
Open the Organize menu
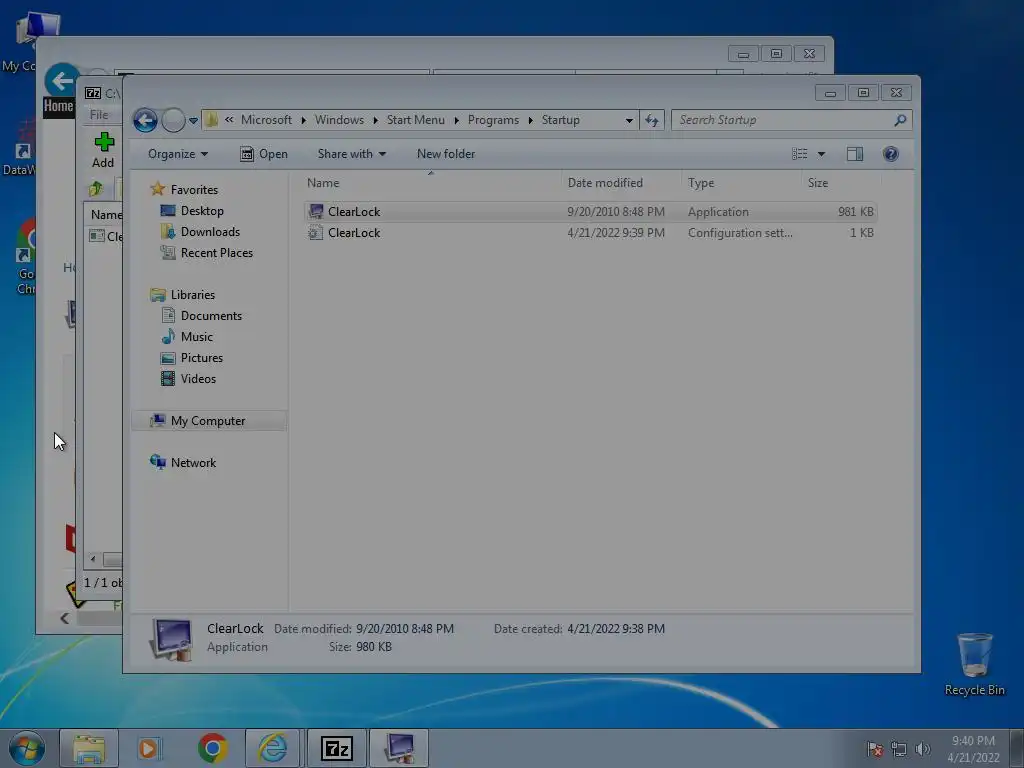point(178,154)
